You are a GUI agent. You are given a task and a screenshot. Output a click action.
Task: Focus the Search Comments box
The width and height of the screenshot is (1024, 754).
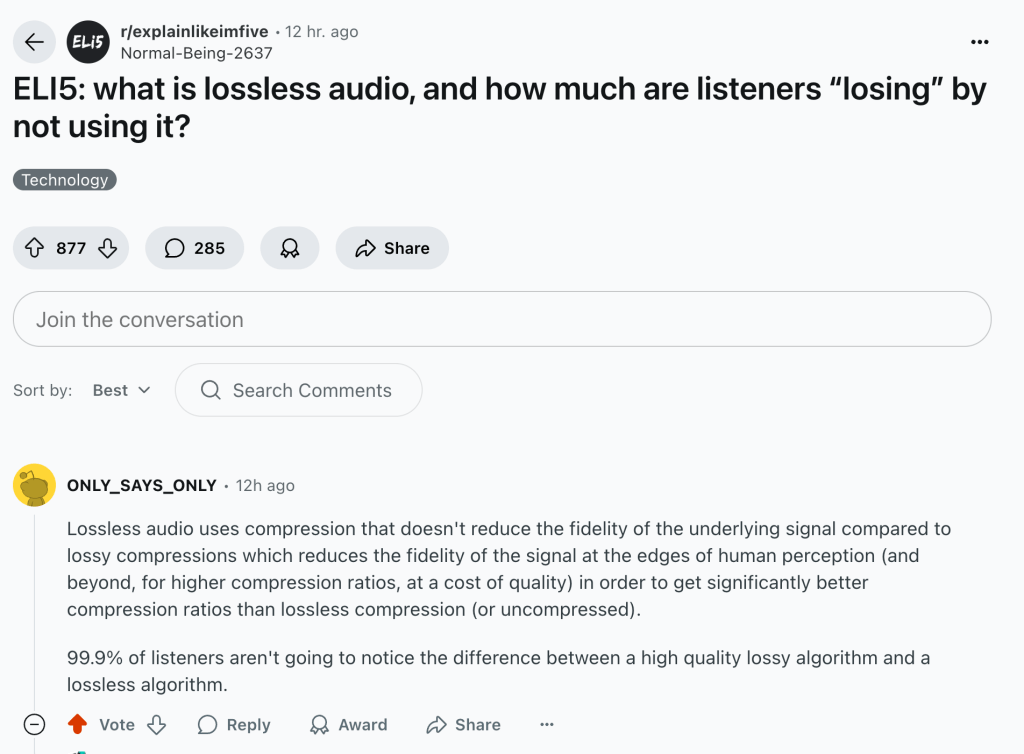[298, 390]
